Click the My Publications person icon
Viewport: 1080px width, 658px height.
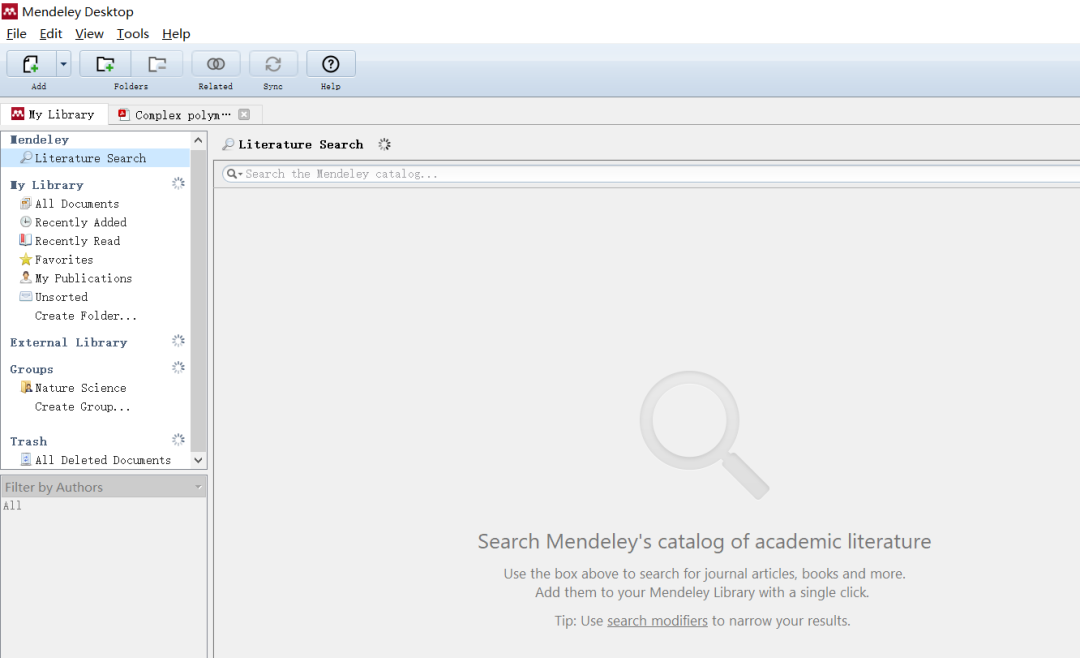pos(25,278)
